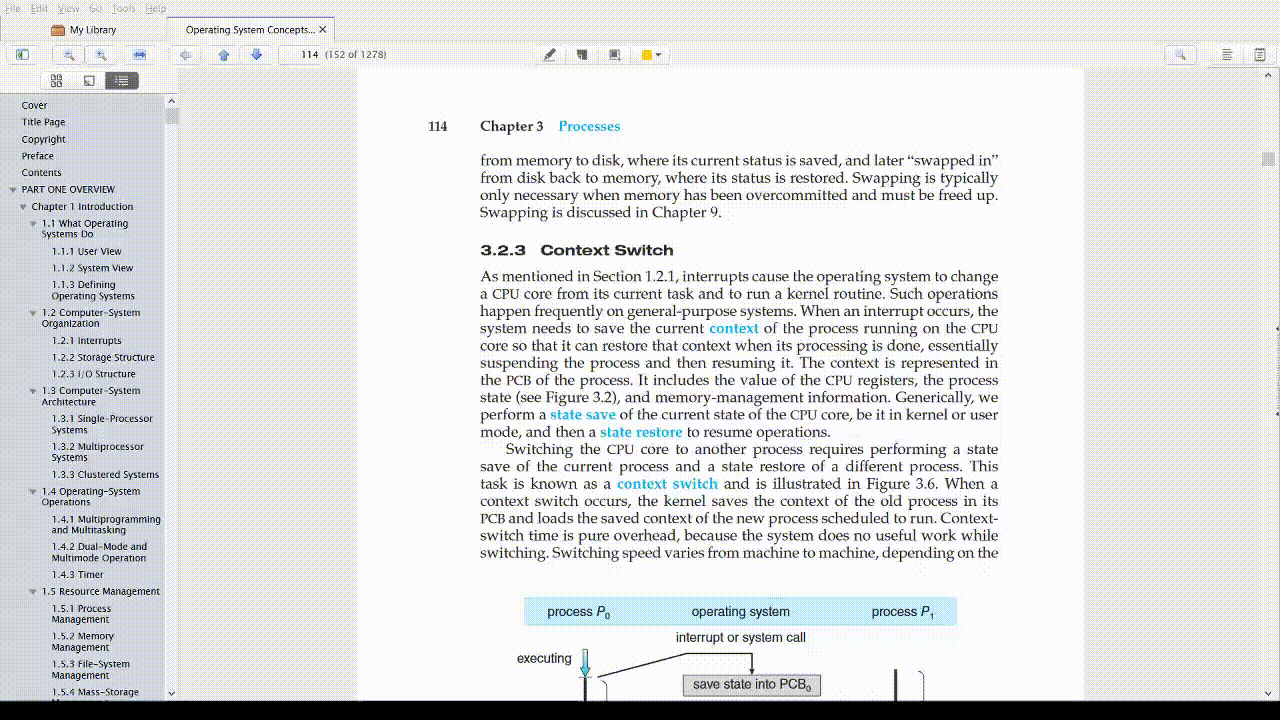Switch to the My Library tab
Viewport: 1280px width, 720px height.
92,30
